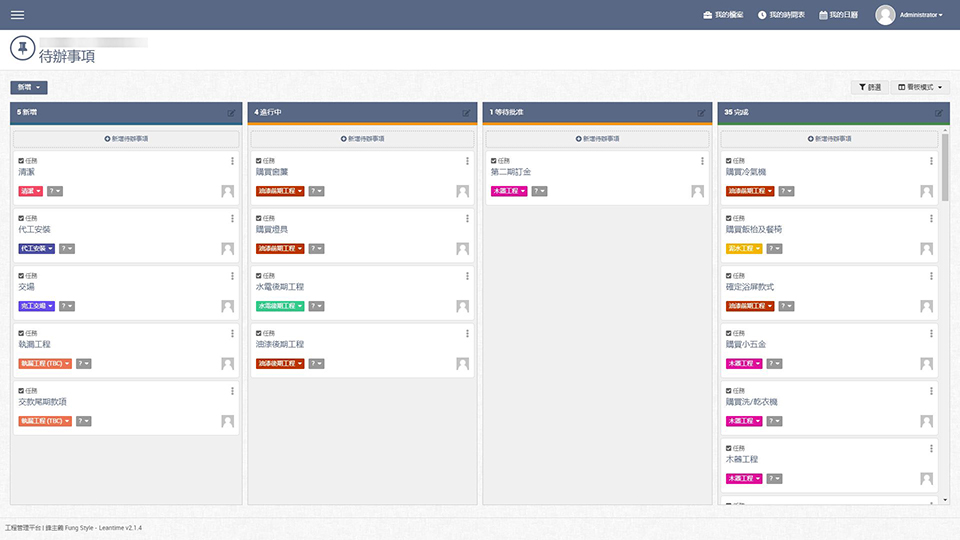
Task: Edit the 完成 column with pencil icon
Action: (x=938, y=113)
